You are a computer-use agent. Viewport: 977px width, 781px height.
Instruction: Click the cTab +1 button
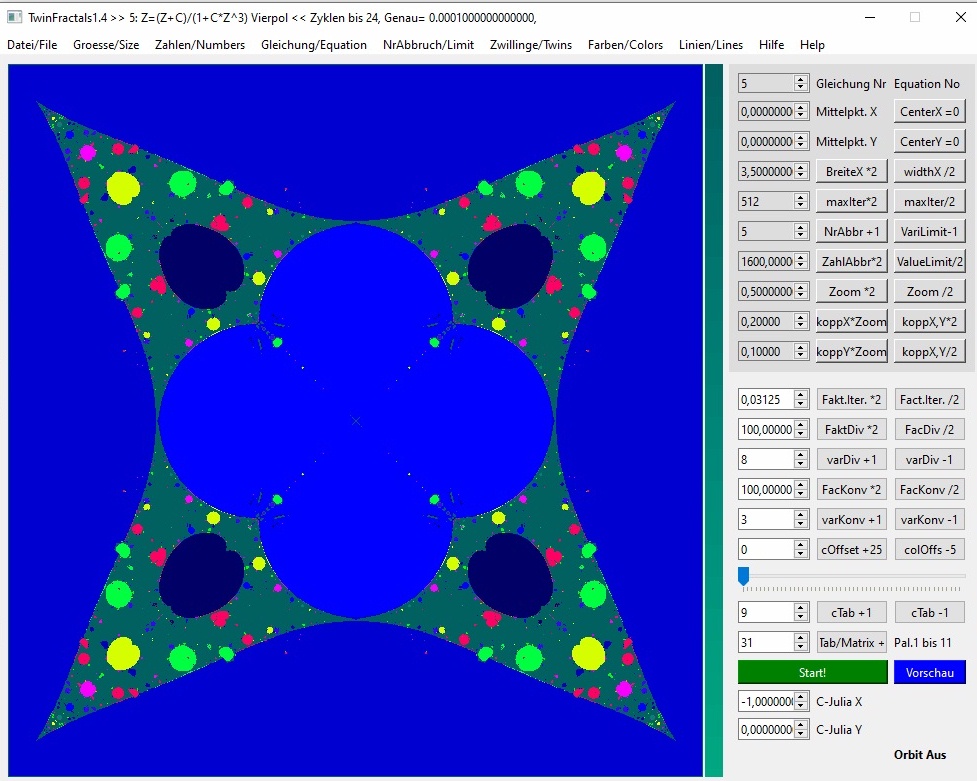[851, 612]
